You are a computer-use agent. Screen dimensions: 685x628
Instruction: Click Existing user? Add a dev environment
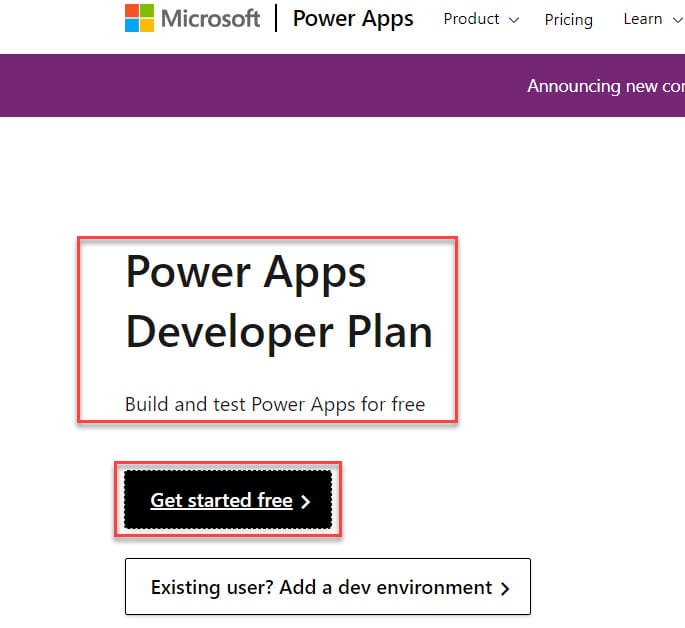point(328,587)
